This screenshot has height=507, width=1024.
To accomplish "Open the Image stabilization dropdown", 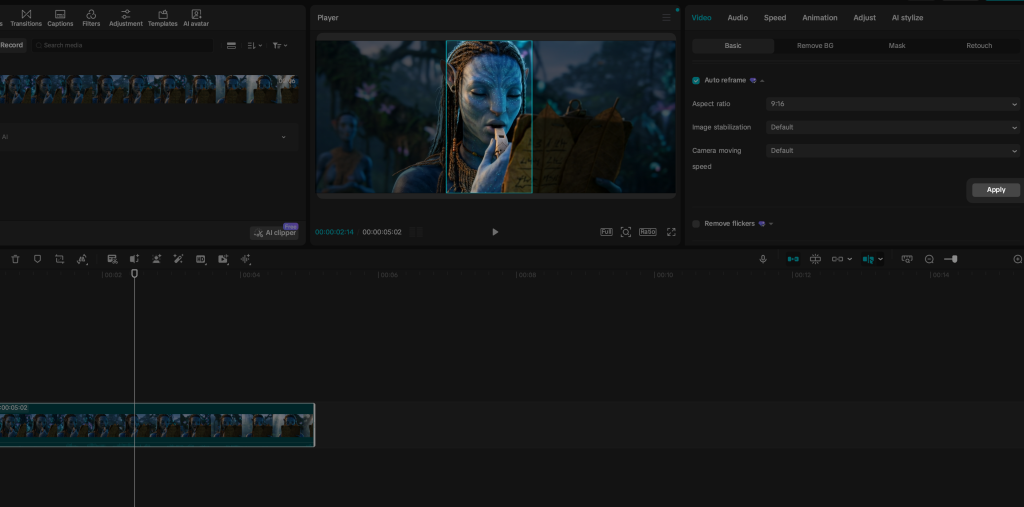I will [893, 127].
